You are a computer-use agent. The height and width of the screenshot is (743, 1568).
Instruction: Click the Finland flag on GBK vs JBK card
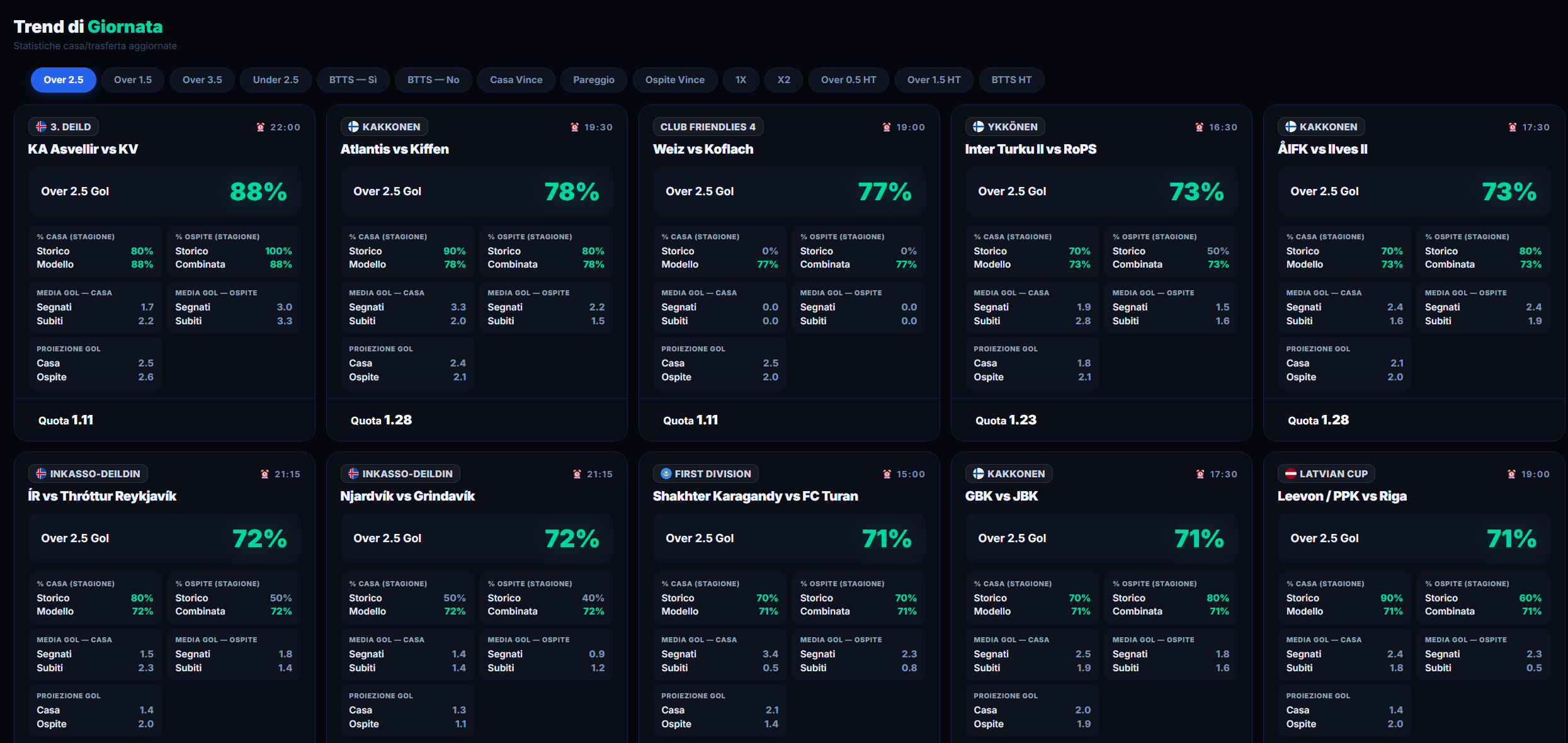click(x=979, y=474)
